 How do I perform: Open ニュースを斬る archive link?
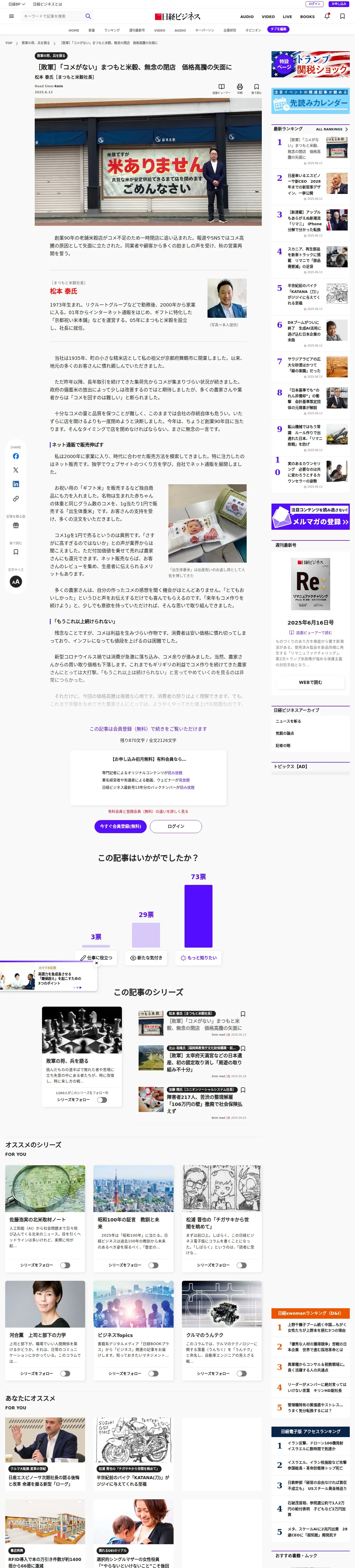[x=288, y=721]
